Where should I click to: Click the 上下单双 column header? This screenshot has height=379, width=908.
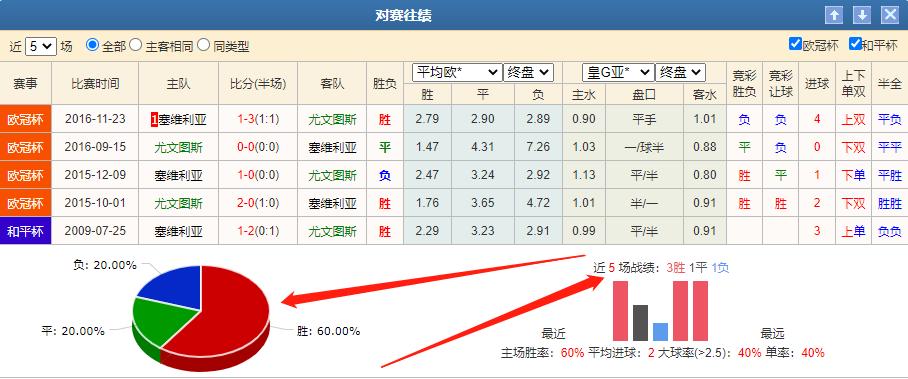(x=854, y=83)
